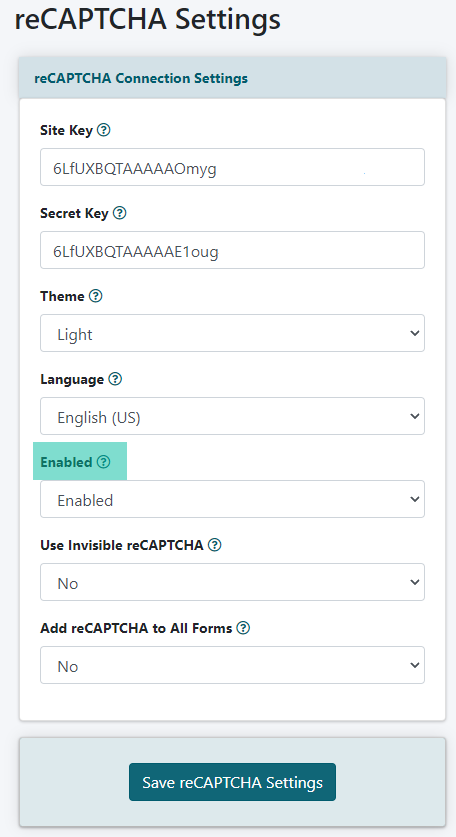Click the Language field label text
The image size is (456, 837).
click(72, 380)
